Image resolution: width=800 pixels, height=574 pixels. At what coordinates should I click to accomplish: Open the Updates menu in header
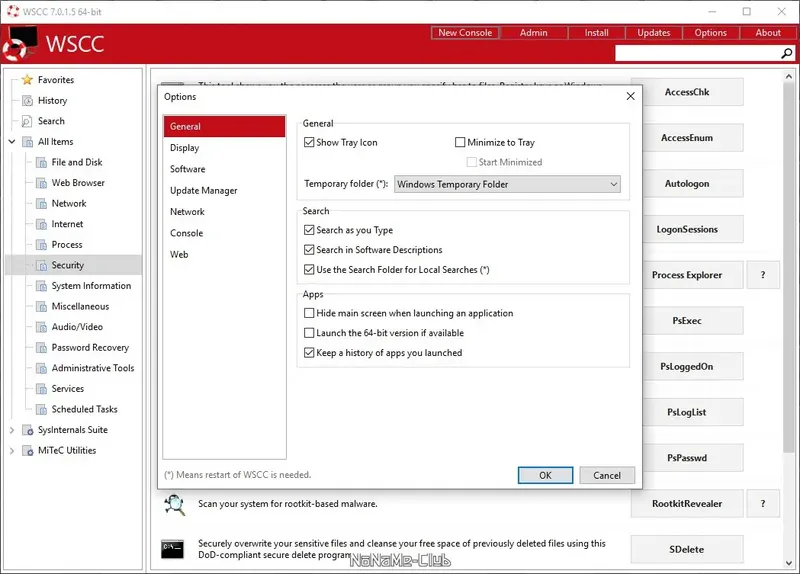tap(654, 33)
